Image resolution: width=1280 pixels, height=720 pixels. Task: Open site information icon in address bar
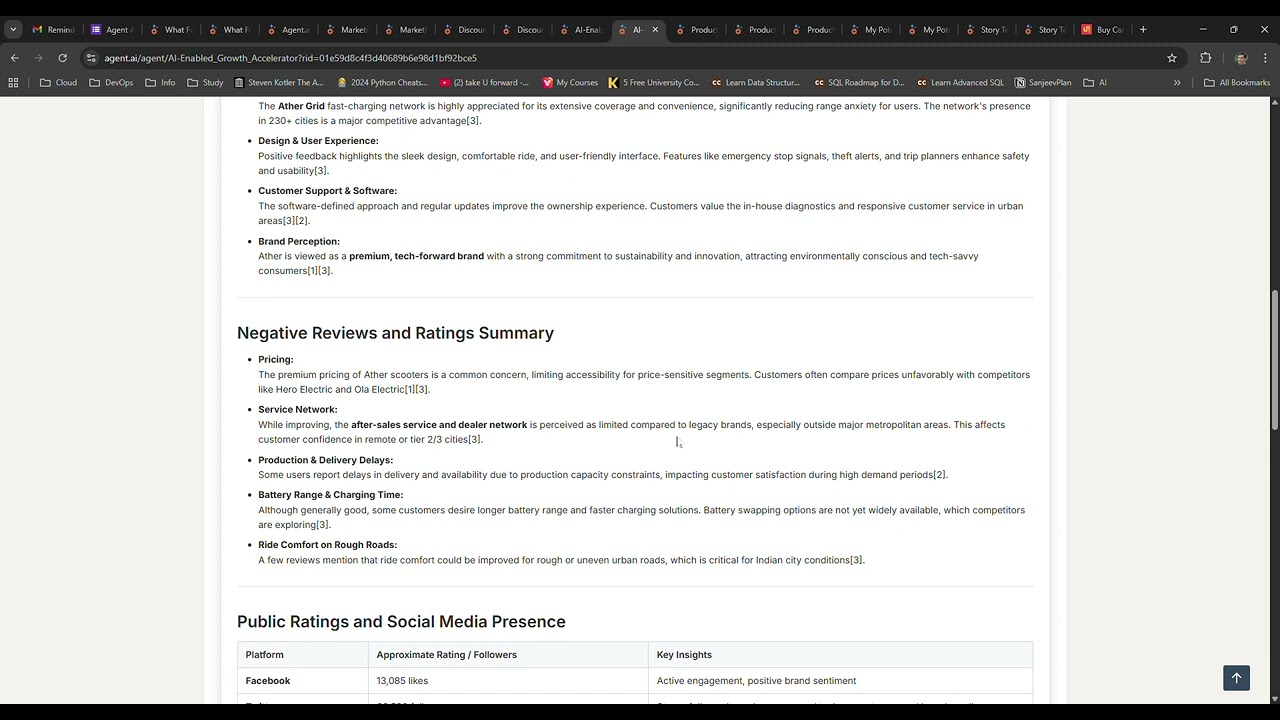point(91,58)
